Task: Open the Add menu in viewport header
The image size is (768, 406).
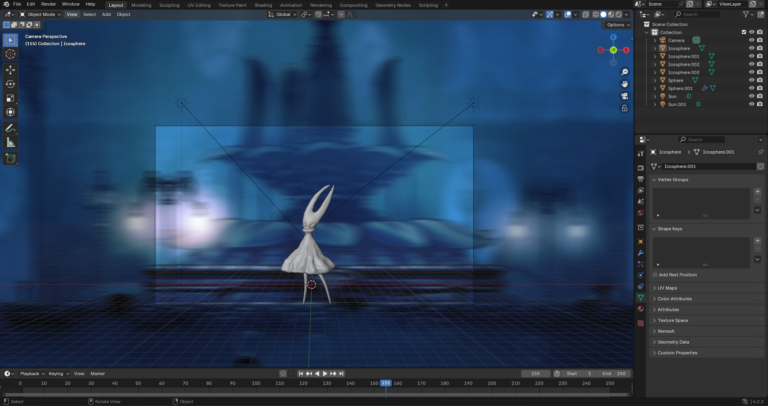Action: [106, 14]
